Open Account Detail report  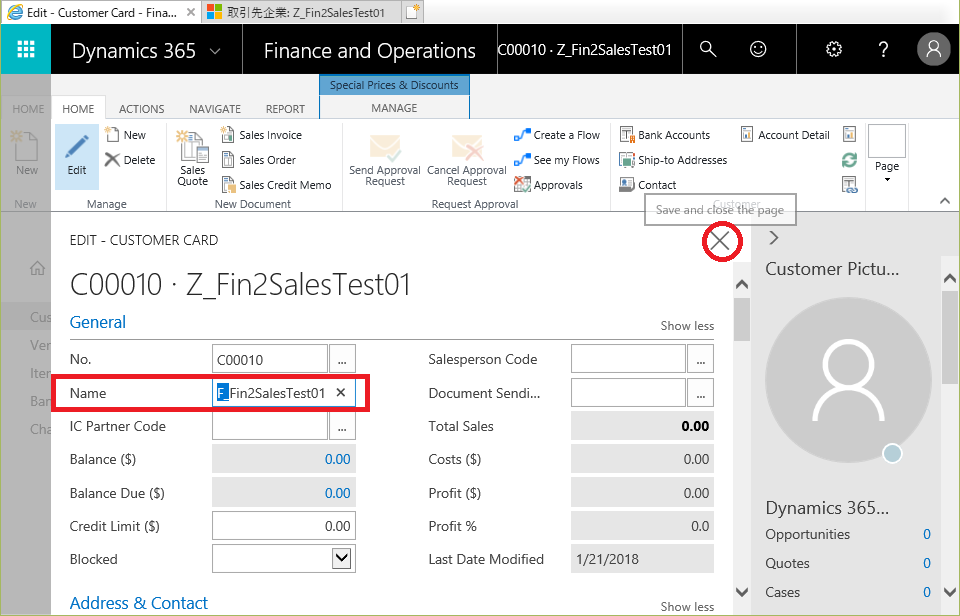point(785,135)
